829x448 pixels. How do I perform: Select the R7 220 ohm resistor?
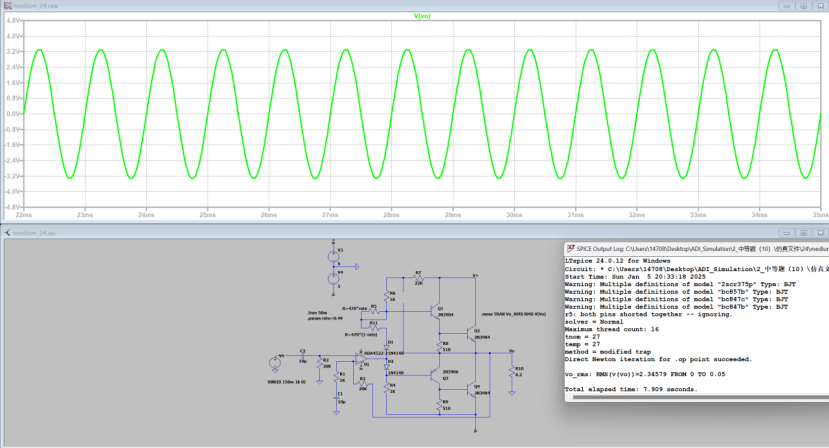pos(418,278)
